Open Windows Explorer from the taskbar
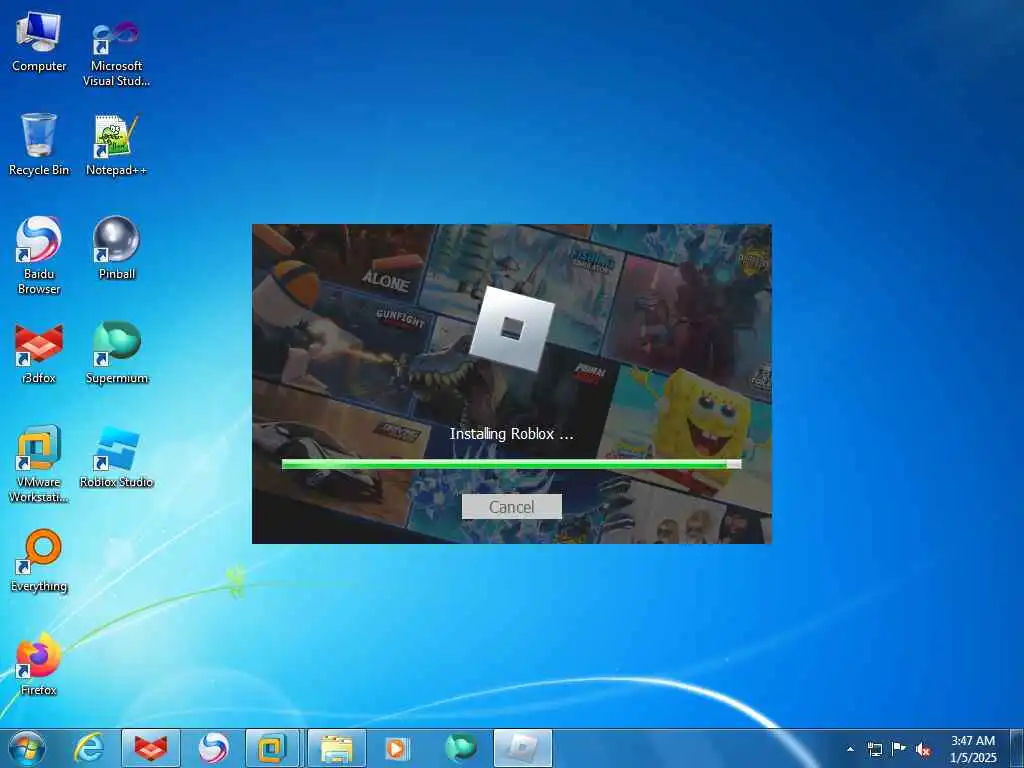The height and width of the screenshot is (768, 1024). (x=336, y=748)
